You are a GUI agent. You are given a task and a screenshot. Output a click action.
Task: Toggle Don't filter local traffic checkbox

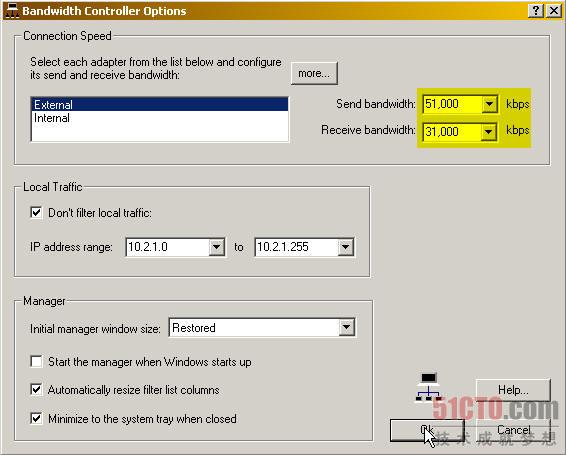click(36, 212)
